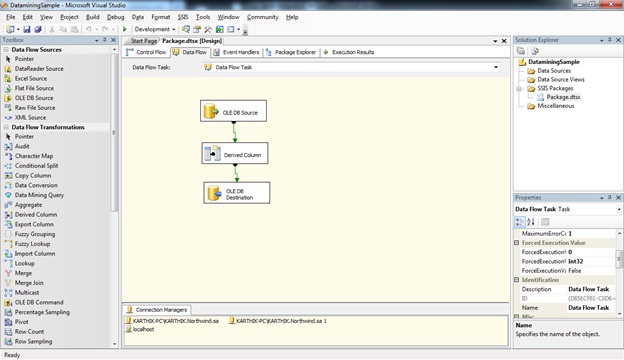624x360 pixels.
Task: Click the Alphabetical sort icon in Properties
Action: pyautogui.click(x=531, y=222)
